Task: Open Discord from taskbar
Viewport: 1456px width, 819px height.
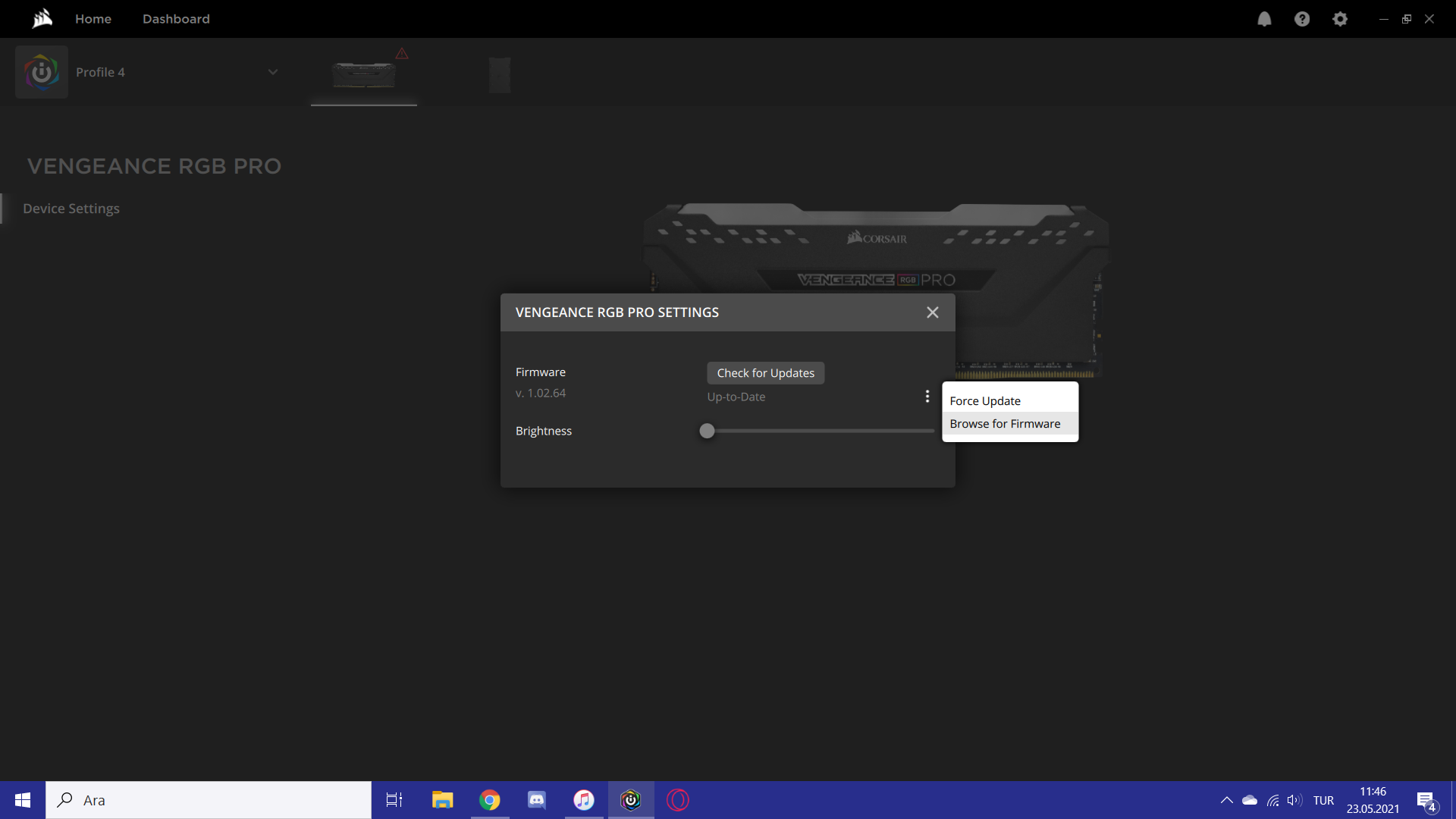Action: (x=537, y=800)
